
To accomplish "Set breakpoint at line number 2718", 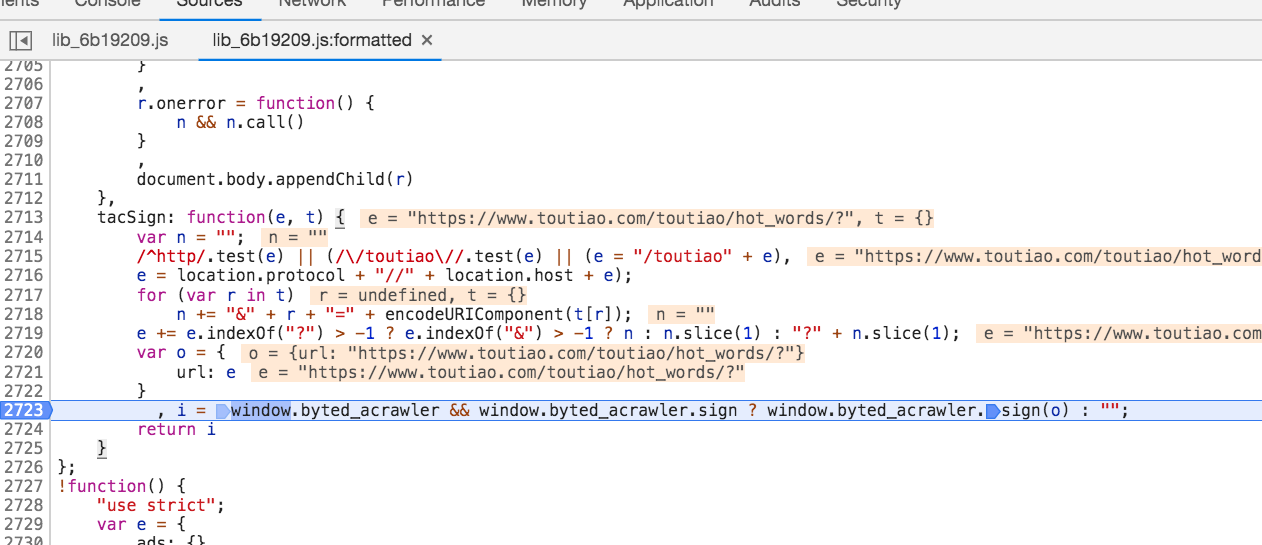I will click(23, 314).
